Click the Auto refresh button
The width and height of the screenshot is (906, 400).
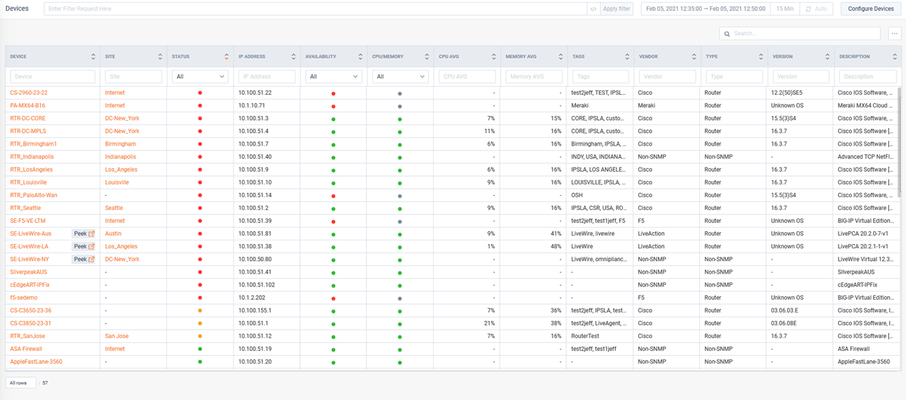tap(816, 9)
